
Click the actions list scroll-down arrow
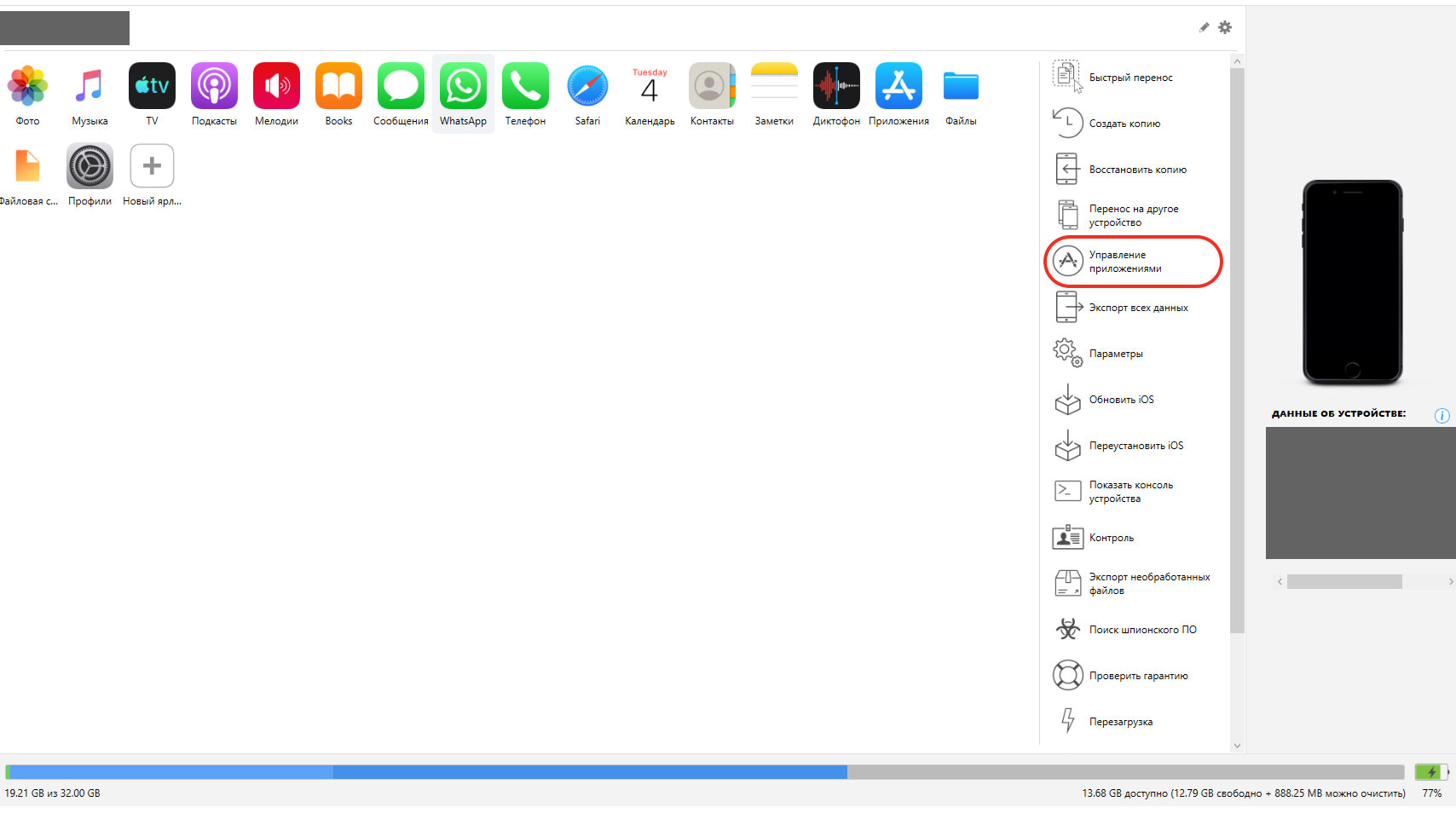(1238, 746)
